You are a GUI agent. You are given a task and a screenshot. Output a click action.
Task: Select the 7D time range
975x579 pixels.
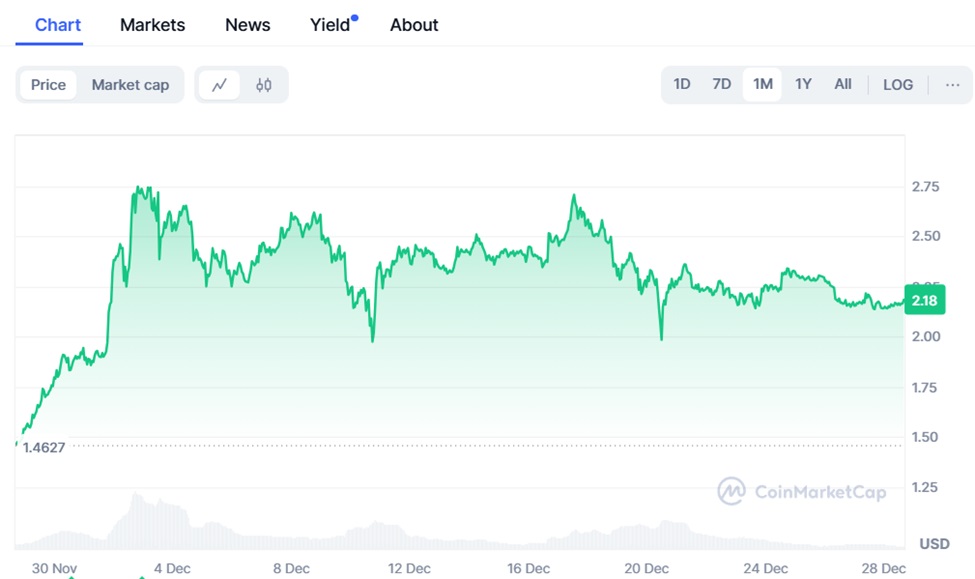pyautogui.click(x=721, y=84)
